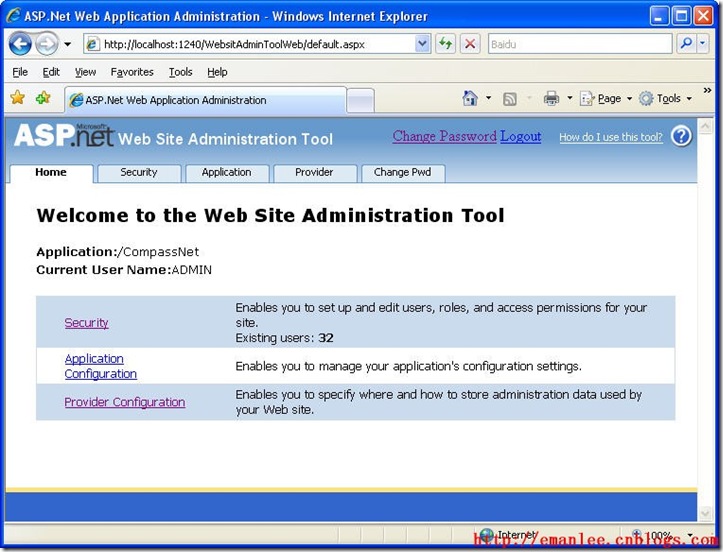Open the Favorites menu
The height and width of the screenshot is (552, 723).
pyautogui.click(x=132, y=72)
